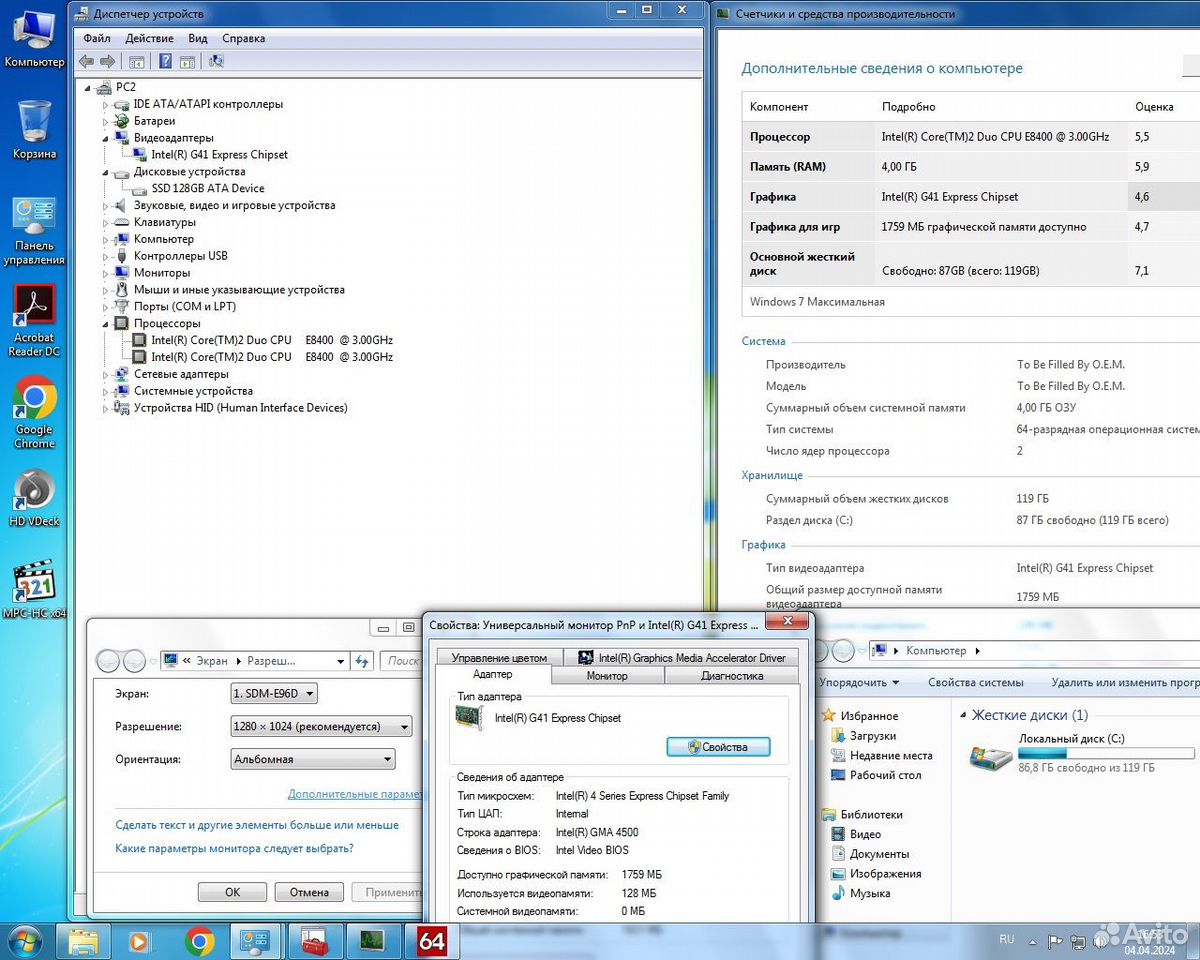Click the Свойства button in adapter dialog
This screenshot has height=960, width=1200.
click(719, 747)
